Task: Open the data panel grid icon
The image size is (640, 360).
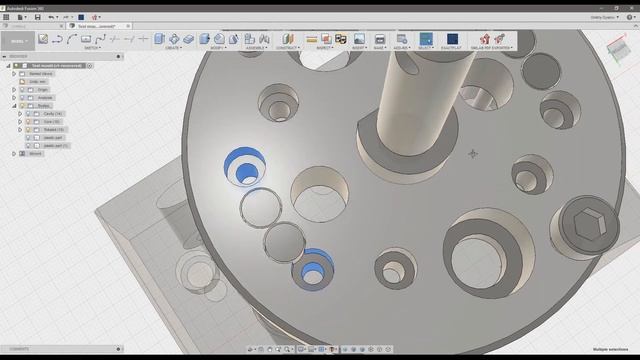Action: 6,17
